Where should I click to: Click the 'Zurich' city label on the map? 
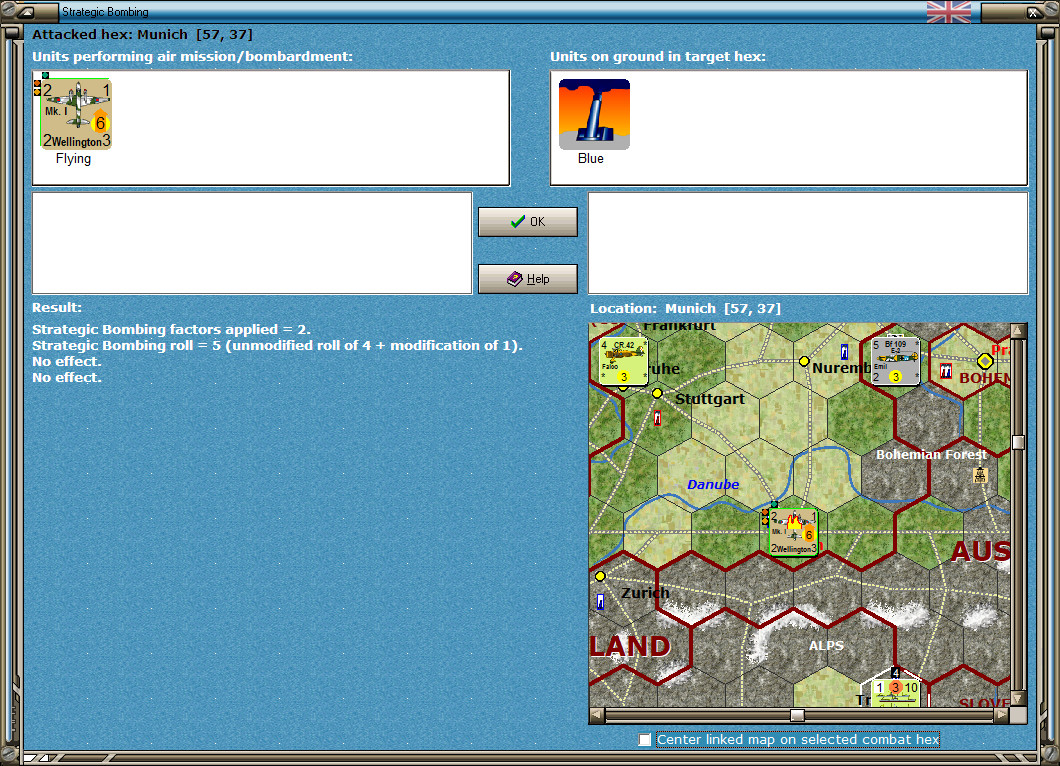coord(646,593)
